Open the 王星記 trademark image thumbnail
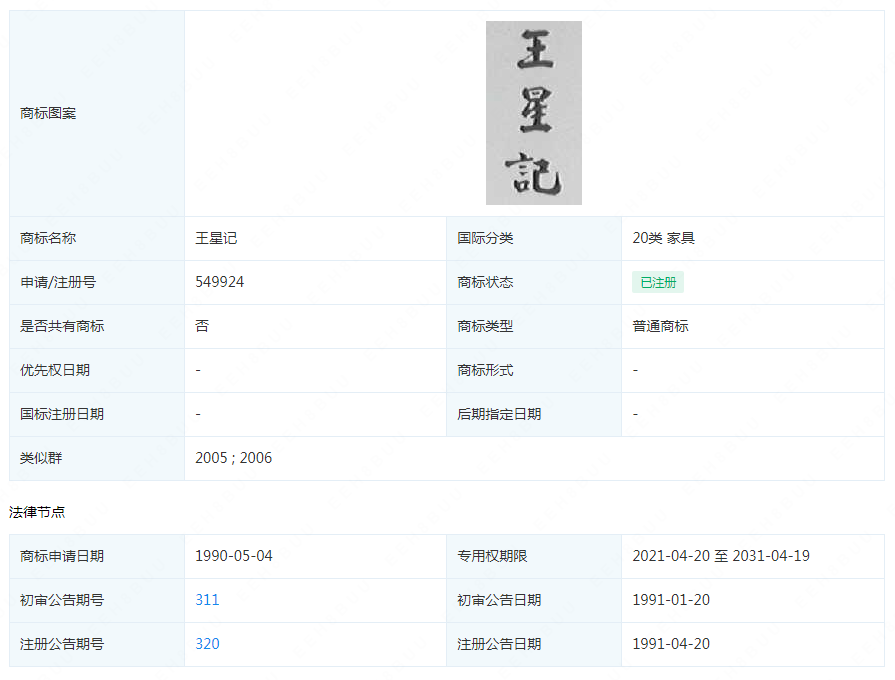Viewport: 895px width, 680px height. [534, 113]
